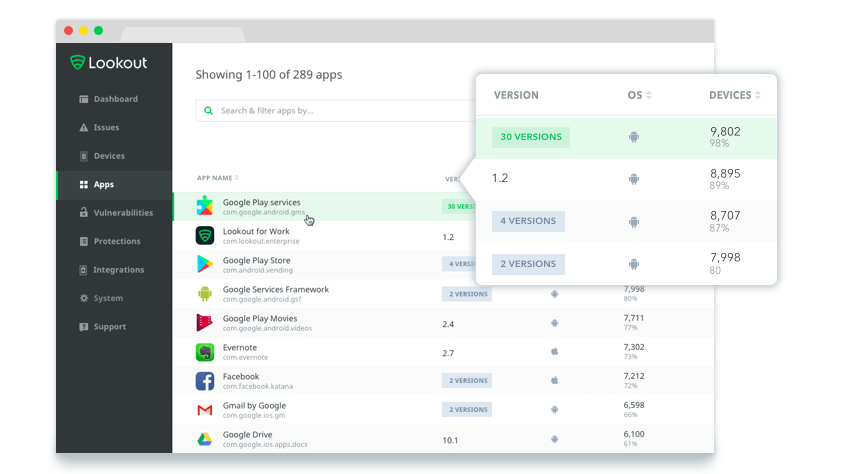The height and width of the screenshot is (474, 844).
Task: Click the Lookout shield logo
Action: point(78,62)
